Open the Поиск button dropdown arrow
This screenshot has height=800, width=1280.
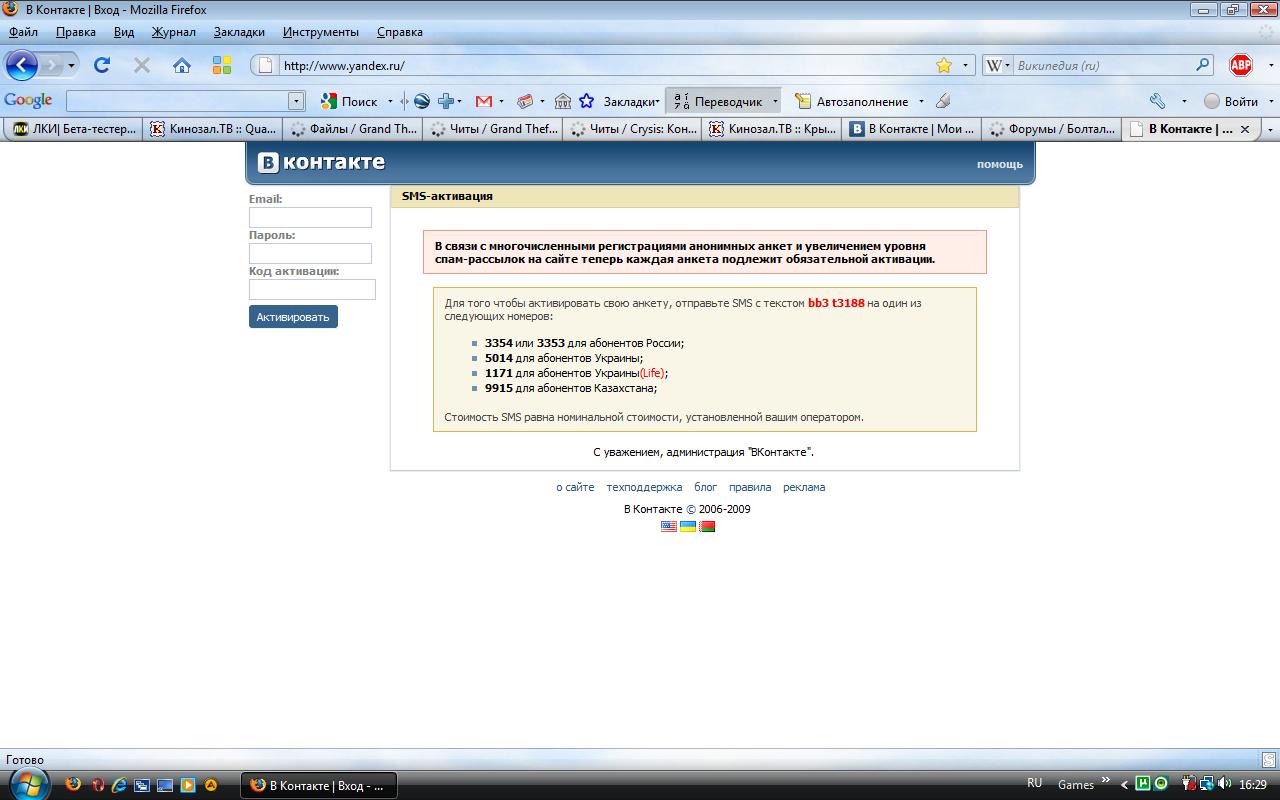click(390, 101)
